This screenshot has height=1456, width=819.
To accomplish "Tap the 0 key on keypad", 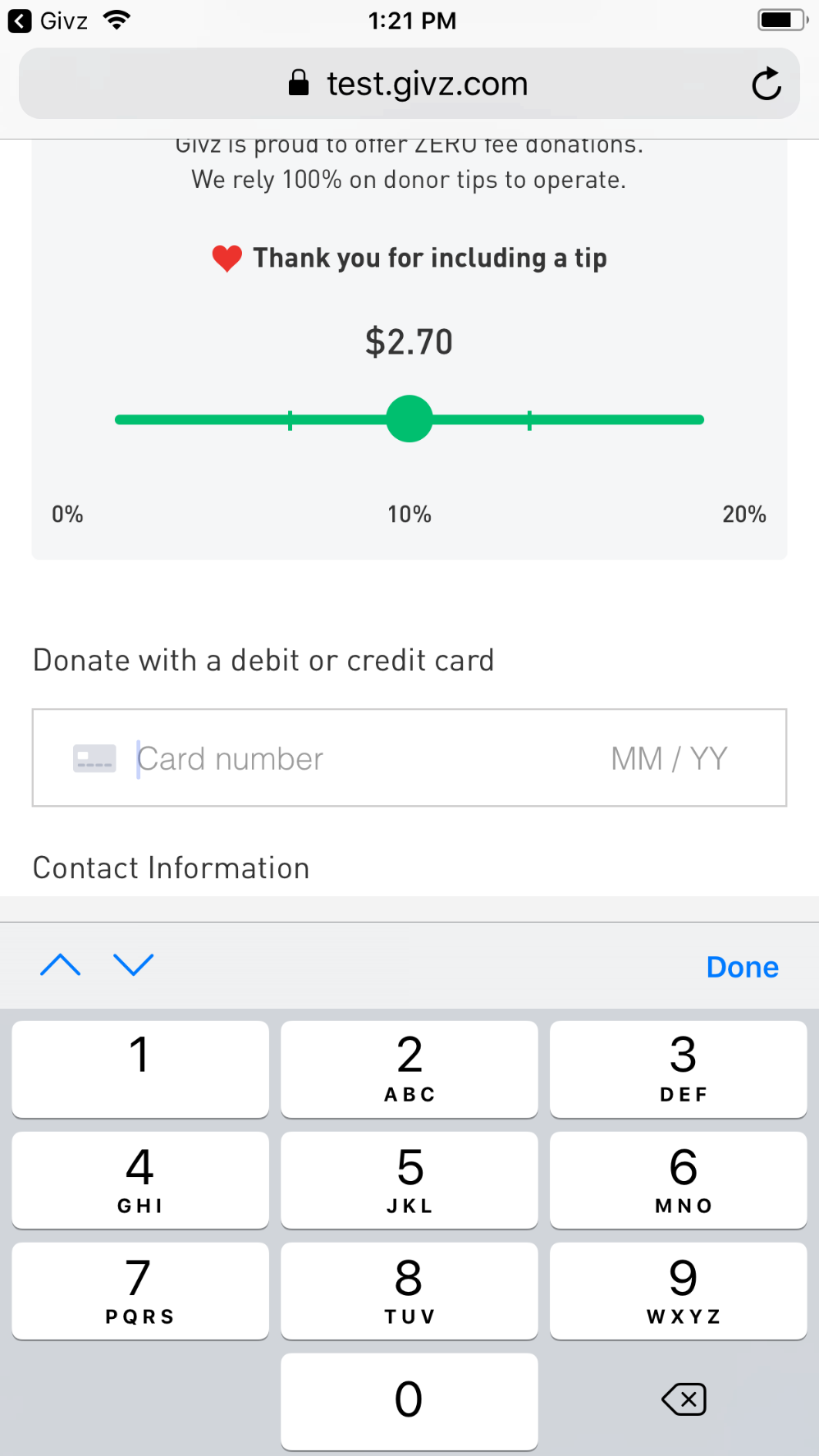I will point(409,1402).
